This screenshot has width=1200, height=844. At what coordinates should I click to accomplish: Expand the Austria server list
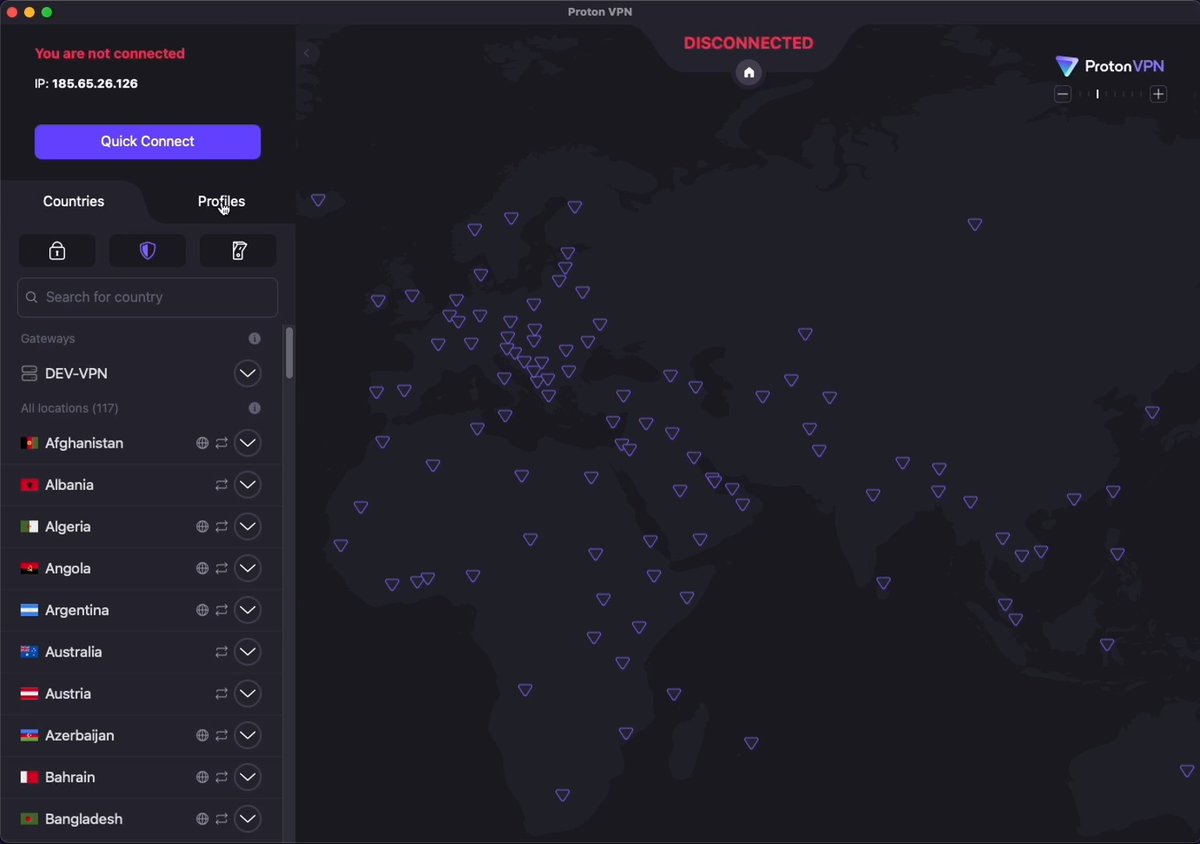(247, 694)
